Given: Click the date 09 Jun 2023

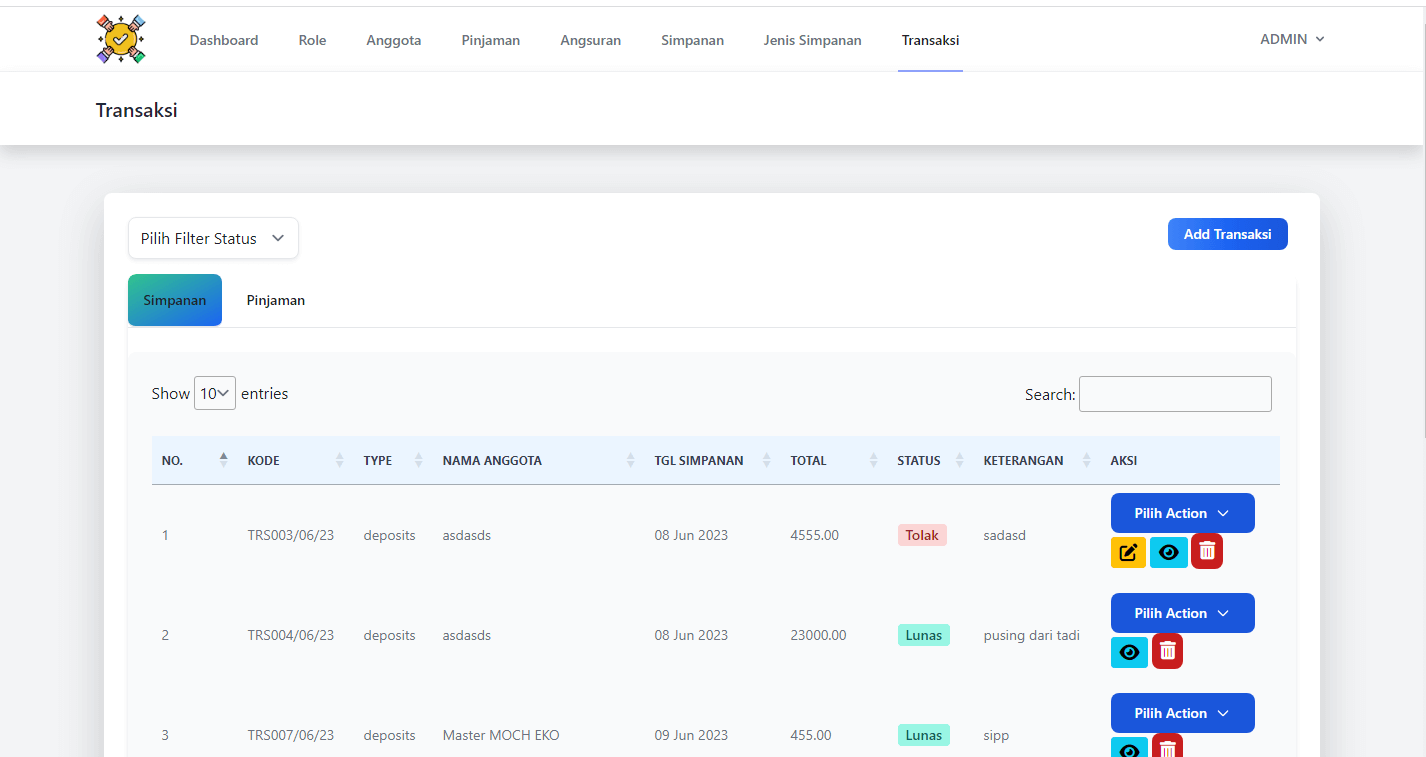Looking at the screenshot, I should coord(691,735).
